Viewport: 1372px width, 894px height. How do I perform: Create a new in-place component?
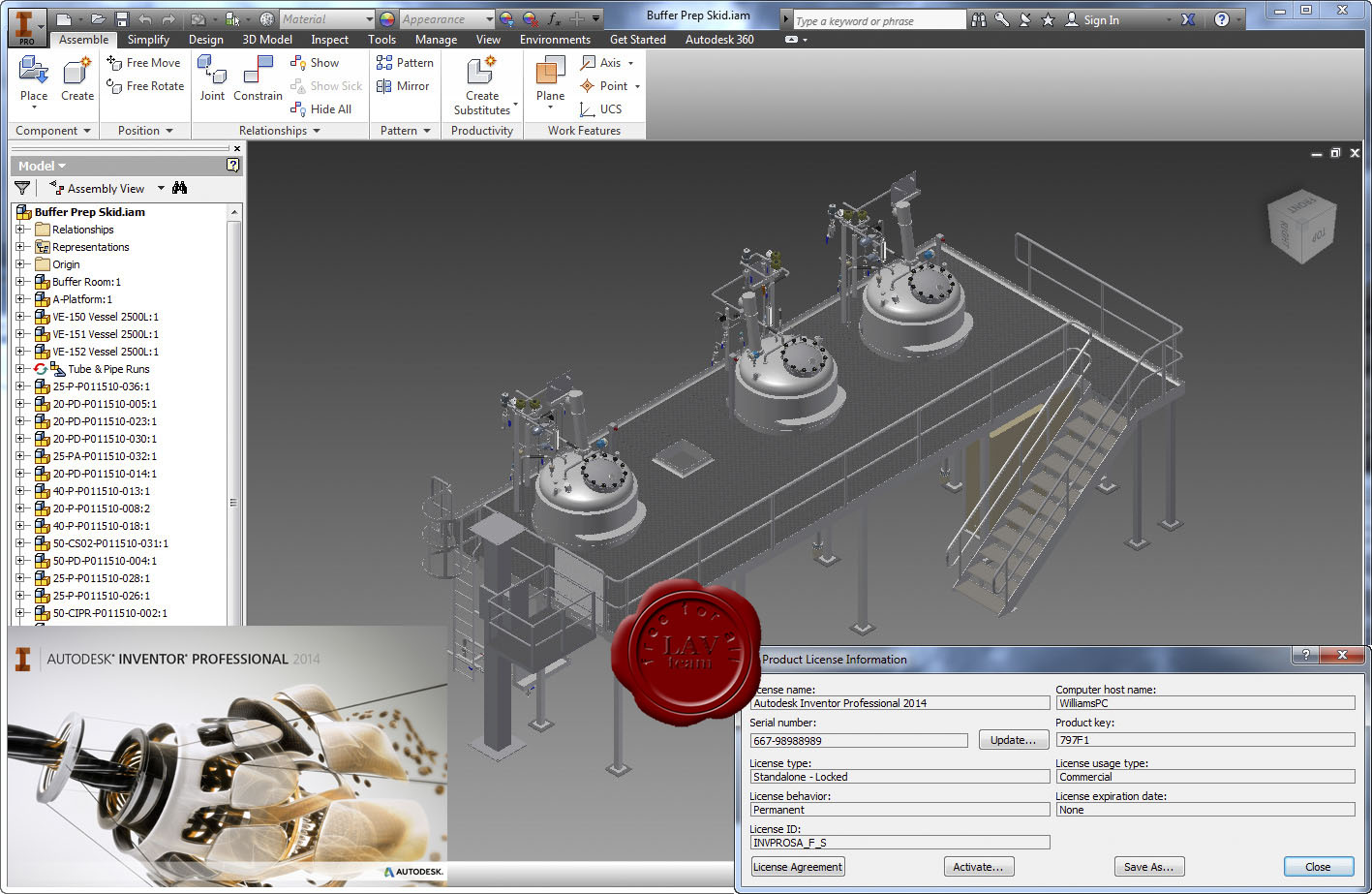77,78
